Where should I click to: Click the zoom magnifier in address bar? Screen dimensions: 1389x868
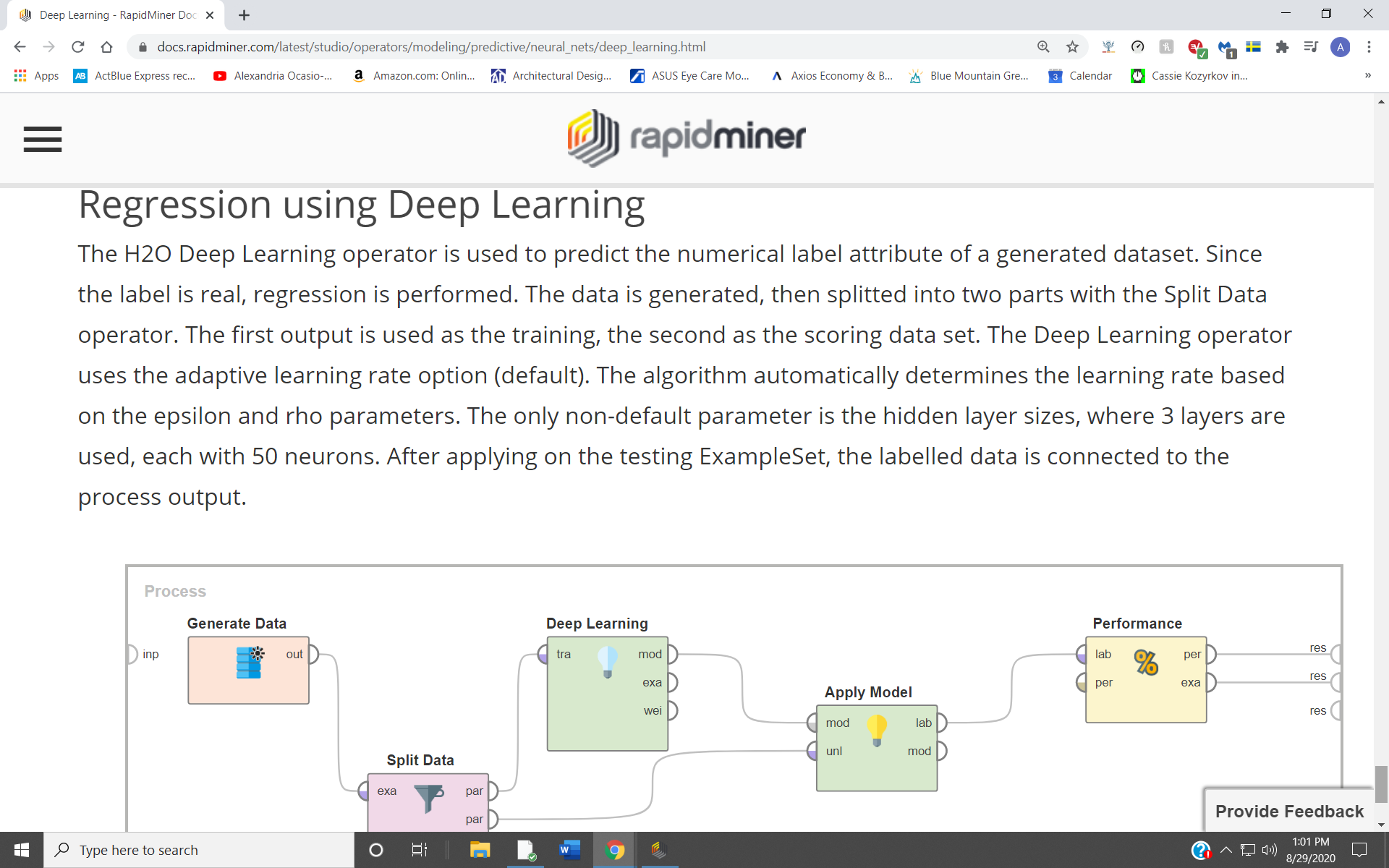tap(1043, 47)
